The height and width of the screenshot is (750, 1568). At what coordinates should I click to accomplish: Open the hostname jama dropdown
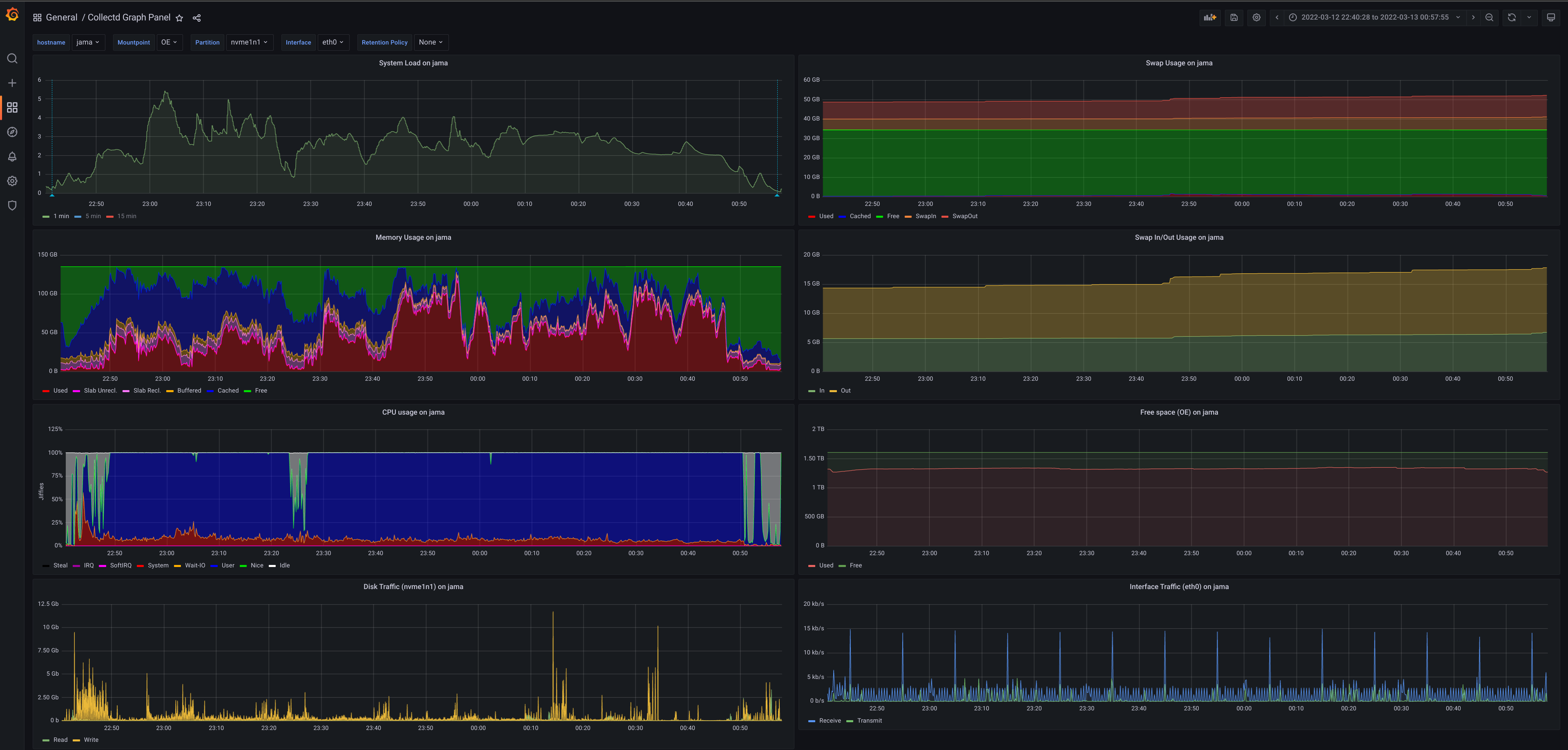click(88, 42)
